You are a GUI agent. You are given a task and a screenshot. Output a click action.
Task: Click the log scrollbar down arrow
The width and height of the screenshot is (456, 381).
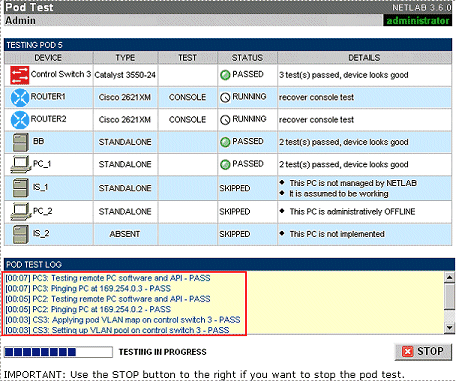click(x=449, y=328)
